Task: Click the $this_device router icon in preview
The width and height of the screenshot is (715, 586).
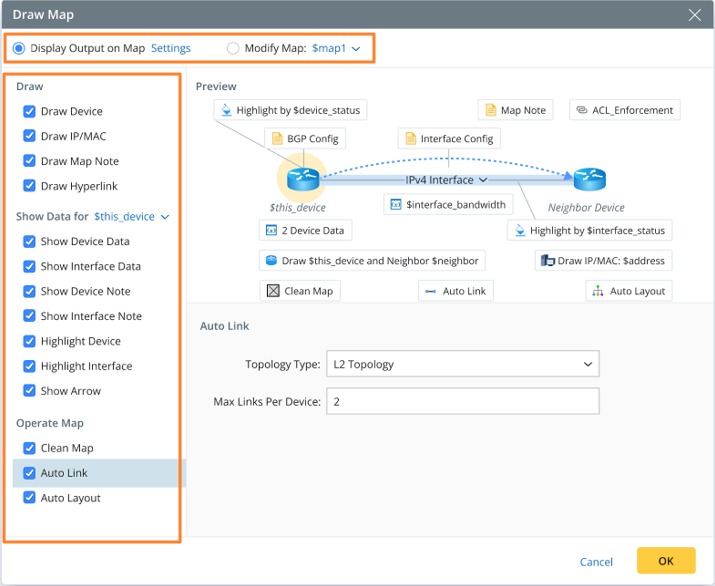Action: coord(301,179)
